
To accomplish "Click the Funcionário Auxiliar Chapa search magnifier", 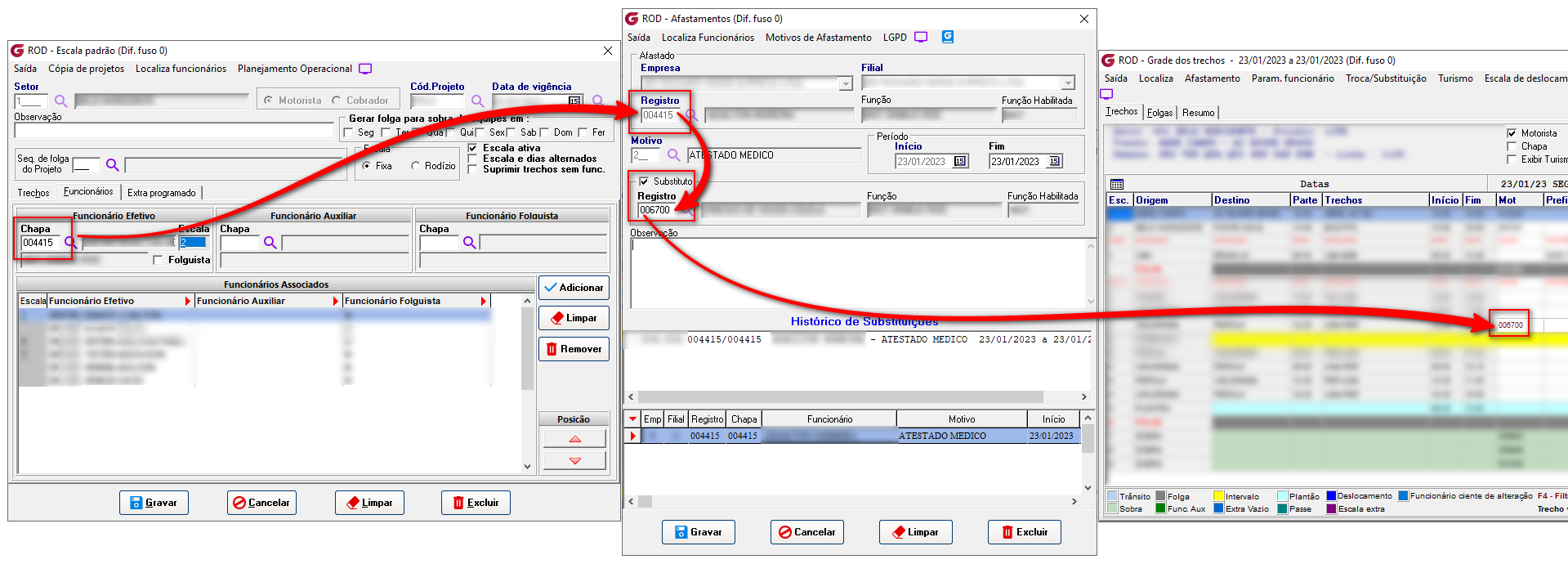I will click(x=270, y=243).
